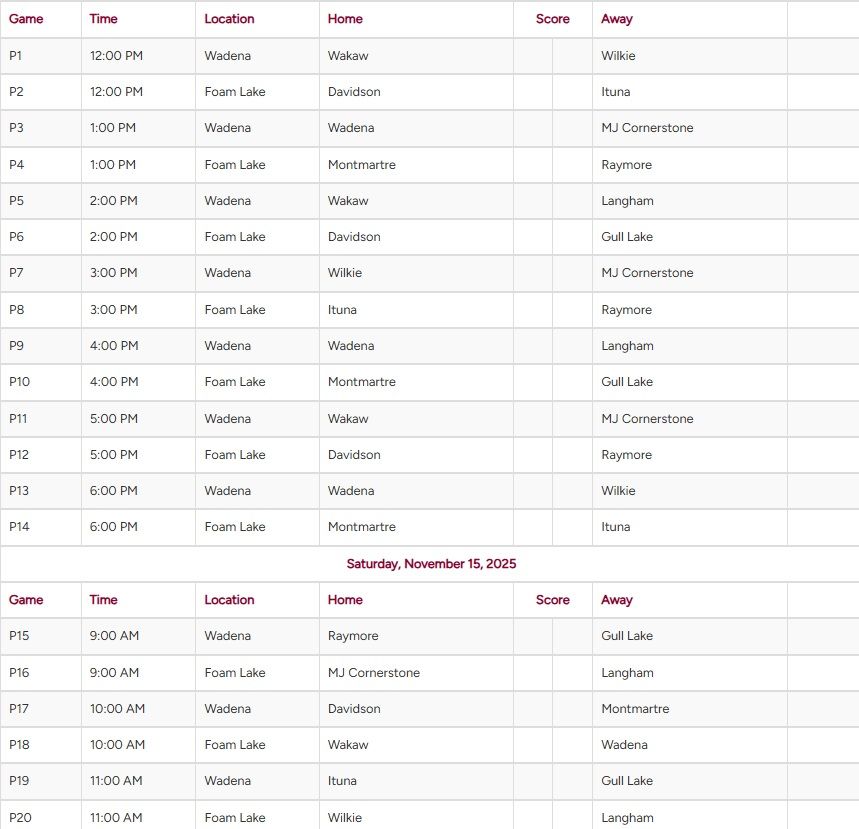Select Ituna away team in game P2
The height and width of the screenshot is (829, 859).
click(616, 92)
